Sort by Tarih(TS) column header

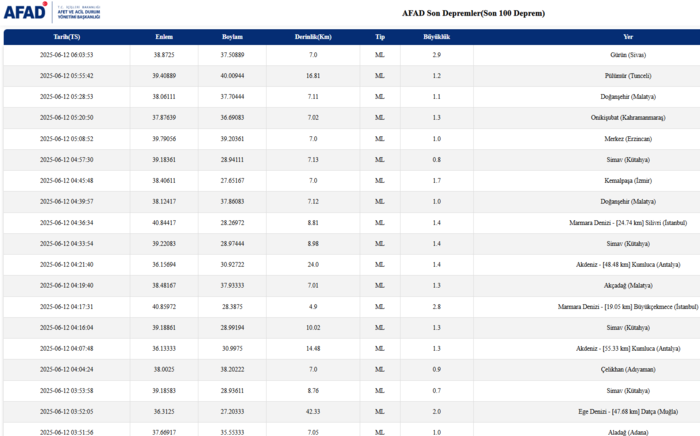pyautogui.click(x=66, y=37)
